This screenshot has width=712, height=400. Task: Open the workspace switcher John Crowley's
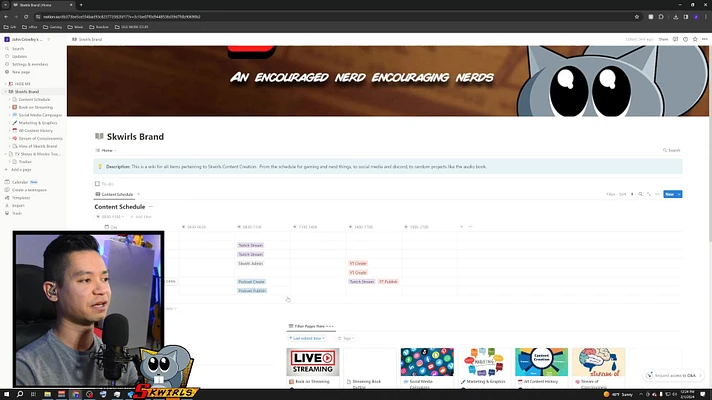pyautogui.click(x=26, y=40)
